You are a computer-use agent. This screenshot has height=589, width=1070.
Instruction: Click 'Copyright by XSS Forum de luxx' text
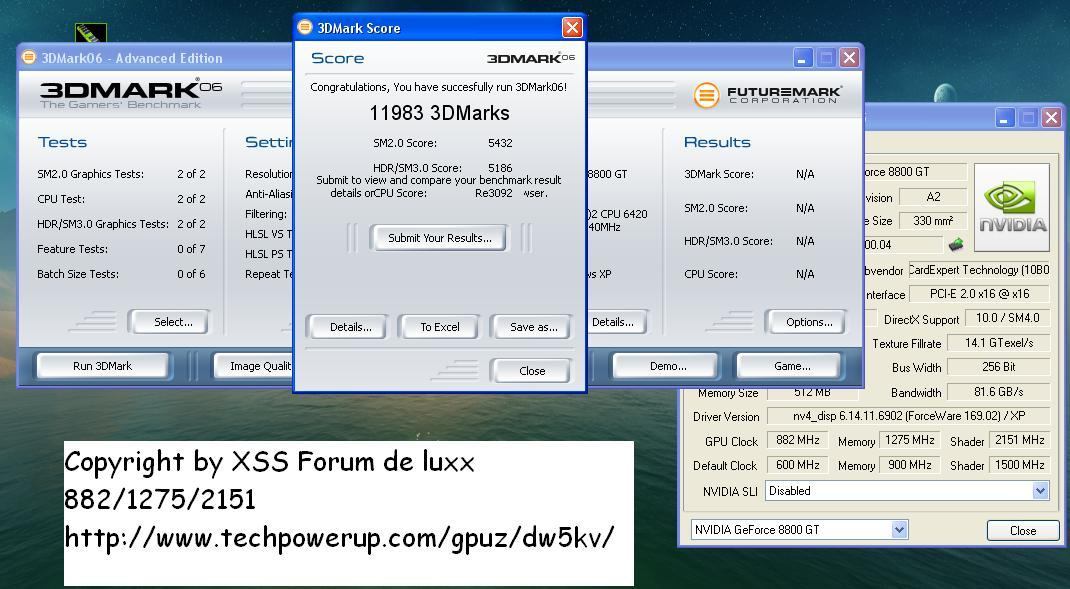coord(269,463)
